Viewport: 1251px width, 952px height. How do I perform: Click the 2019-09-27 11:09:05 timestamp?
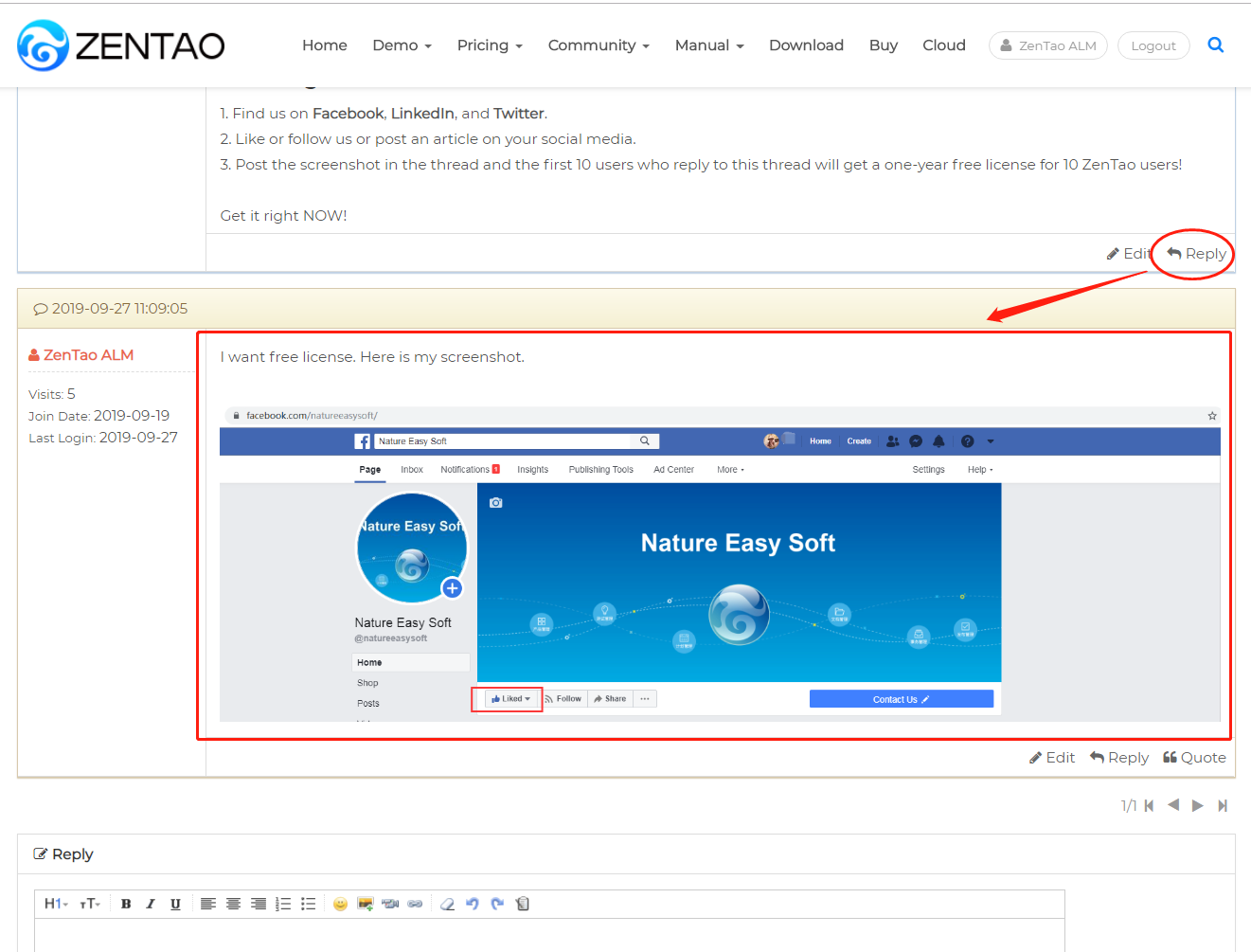(x=119, y=309)
